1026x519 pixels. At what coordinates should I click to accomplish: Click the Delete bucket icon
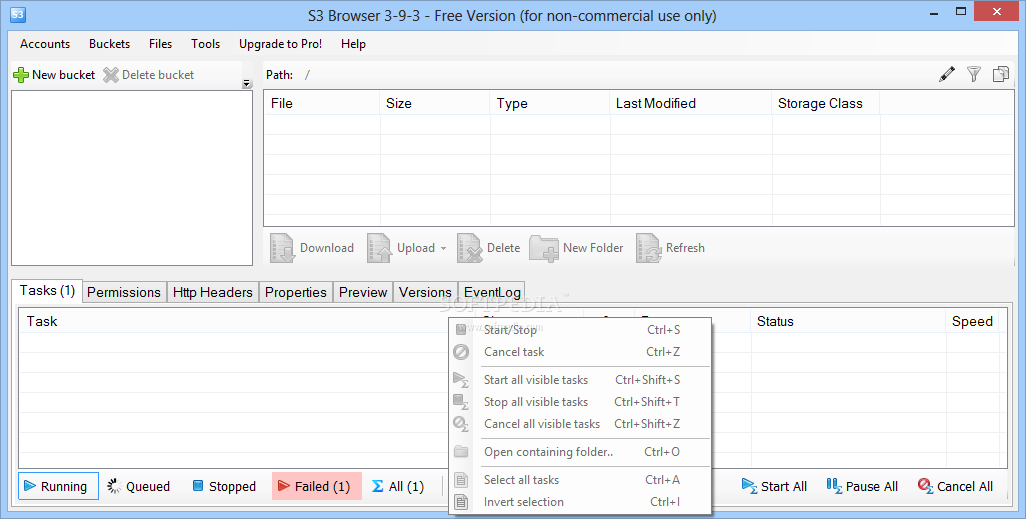pos(111,75)
